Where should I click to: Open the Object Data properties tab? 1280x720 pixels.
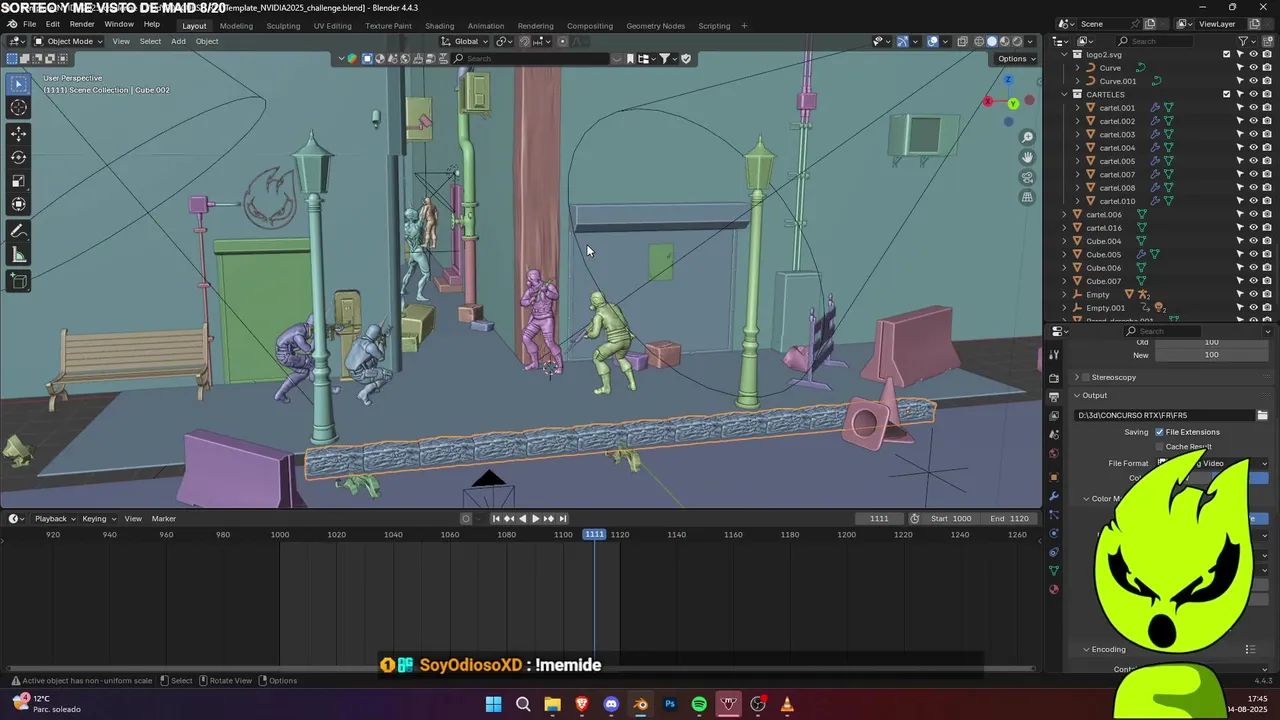point(1054,570)
